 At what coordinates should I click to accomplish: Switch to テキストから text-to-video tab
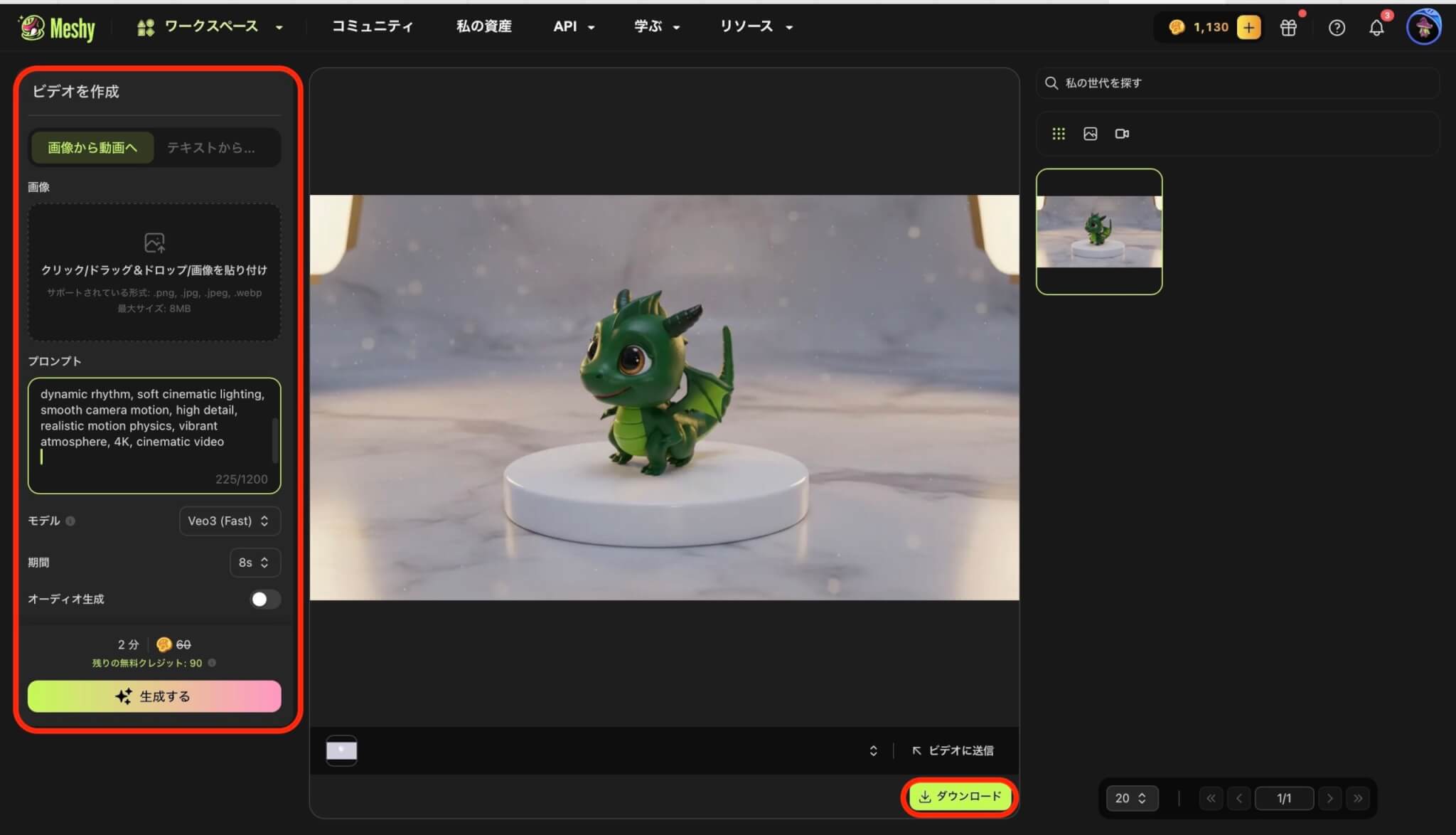pyautogui.click(x=211, y=147)
